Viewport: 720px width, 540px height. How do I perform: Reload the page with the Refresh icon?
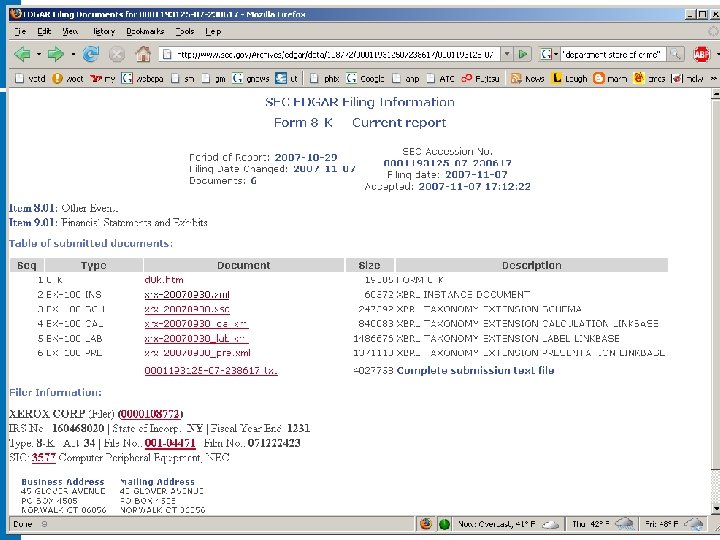[x=91, y=54]
